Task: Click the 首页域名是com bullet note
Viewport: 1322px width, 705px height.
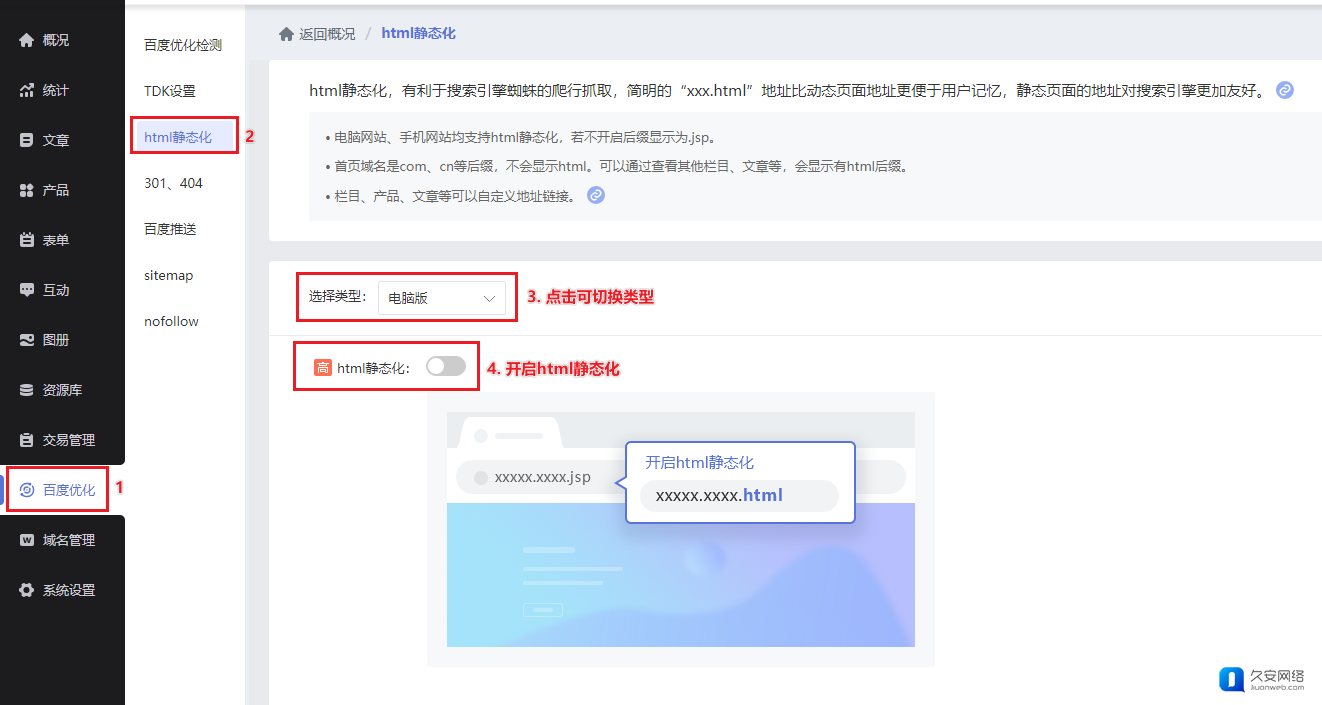Action: [x=617, y=167]
